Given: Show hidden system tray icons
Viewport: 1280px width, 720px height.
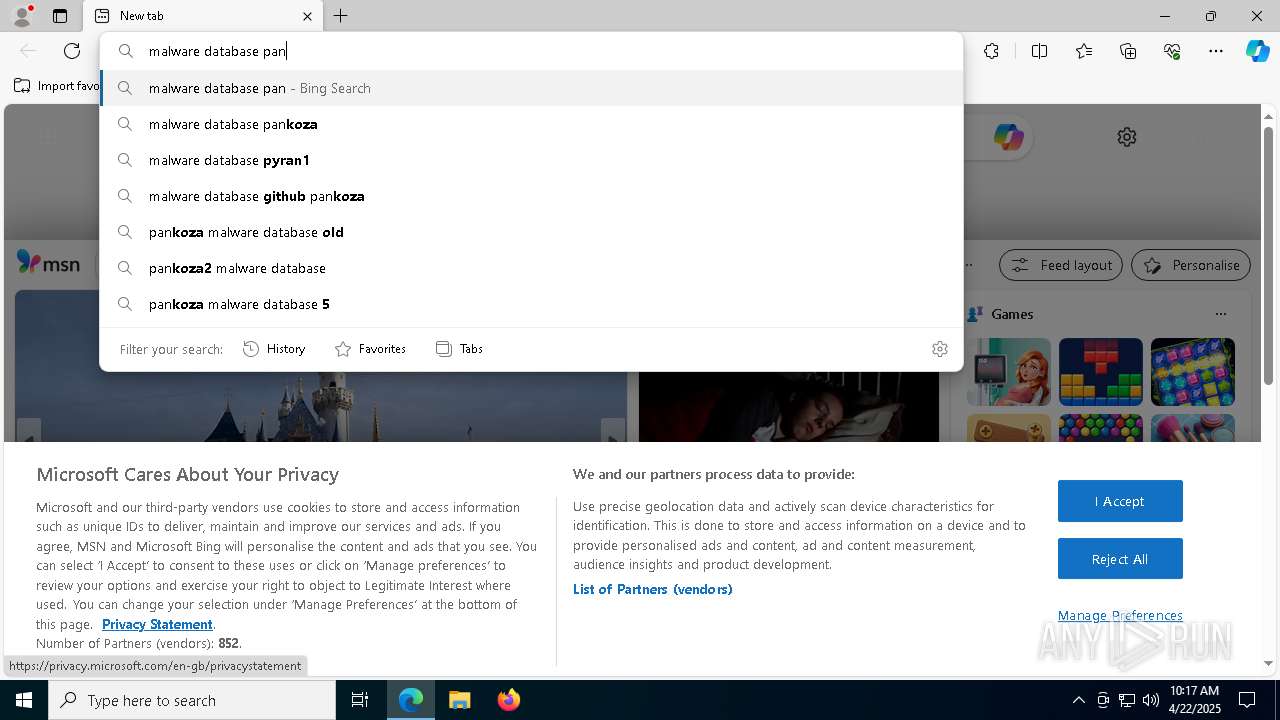Looking at the screenshot, I should coord(1078,700).
